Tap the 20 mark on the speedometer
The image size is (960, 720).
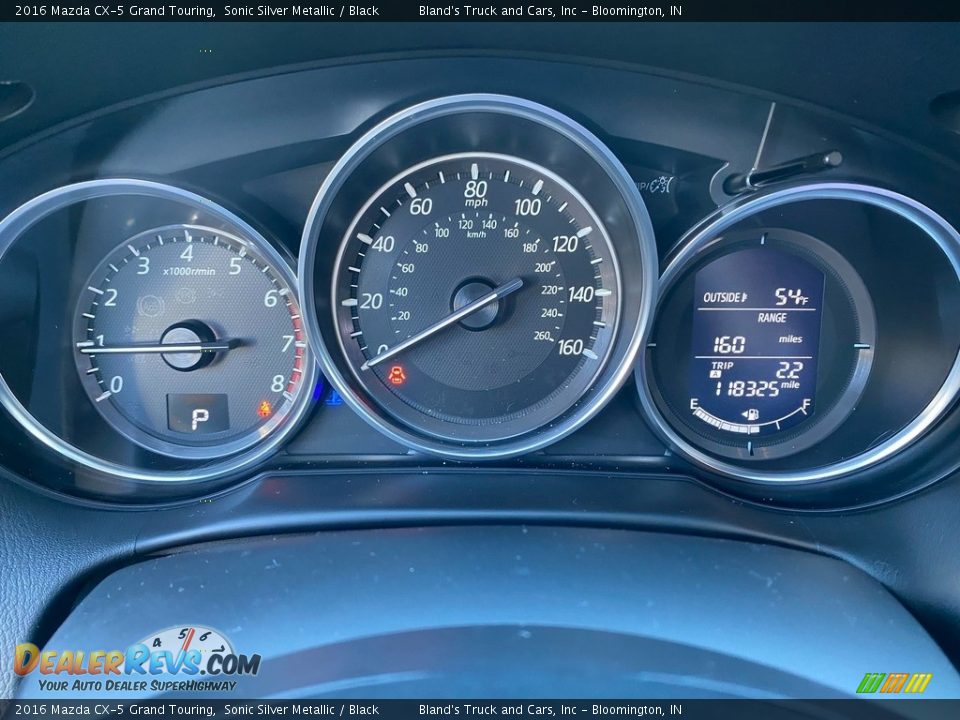click(371, 301)
